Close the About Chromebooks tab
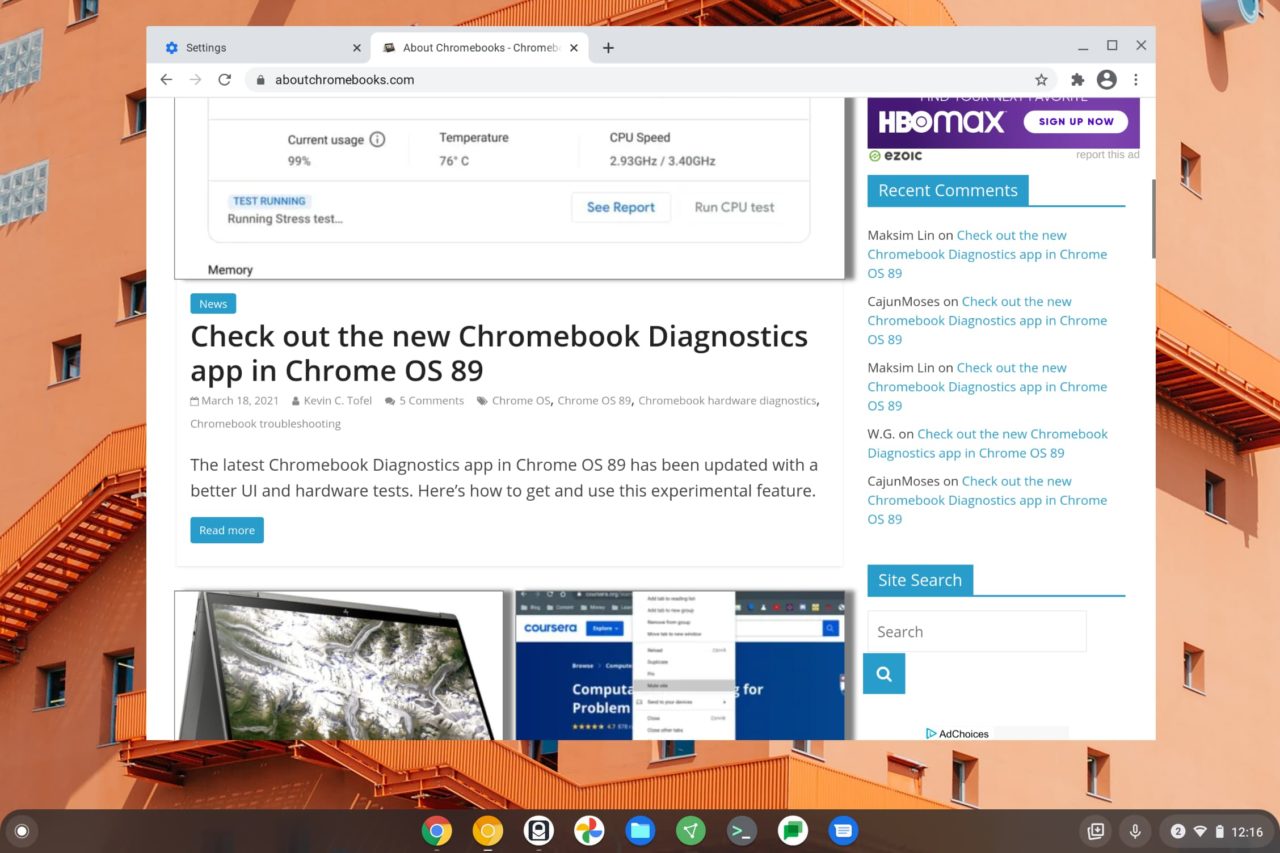The image size is (1280, 853). (x=574, y=48)
